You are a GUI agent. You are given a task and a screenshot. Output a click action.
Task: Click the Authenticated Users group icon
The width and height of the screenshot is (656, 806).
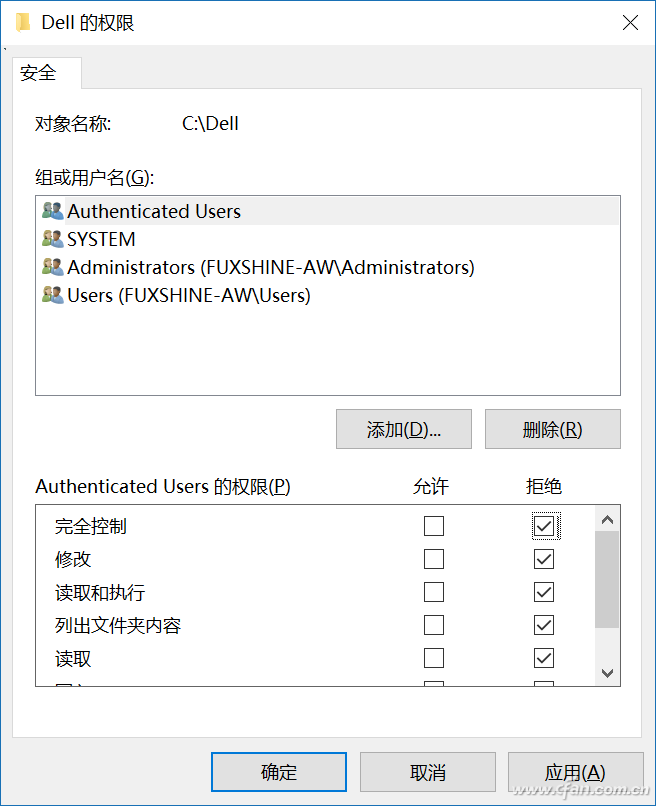click(52, 211)
